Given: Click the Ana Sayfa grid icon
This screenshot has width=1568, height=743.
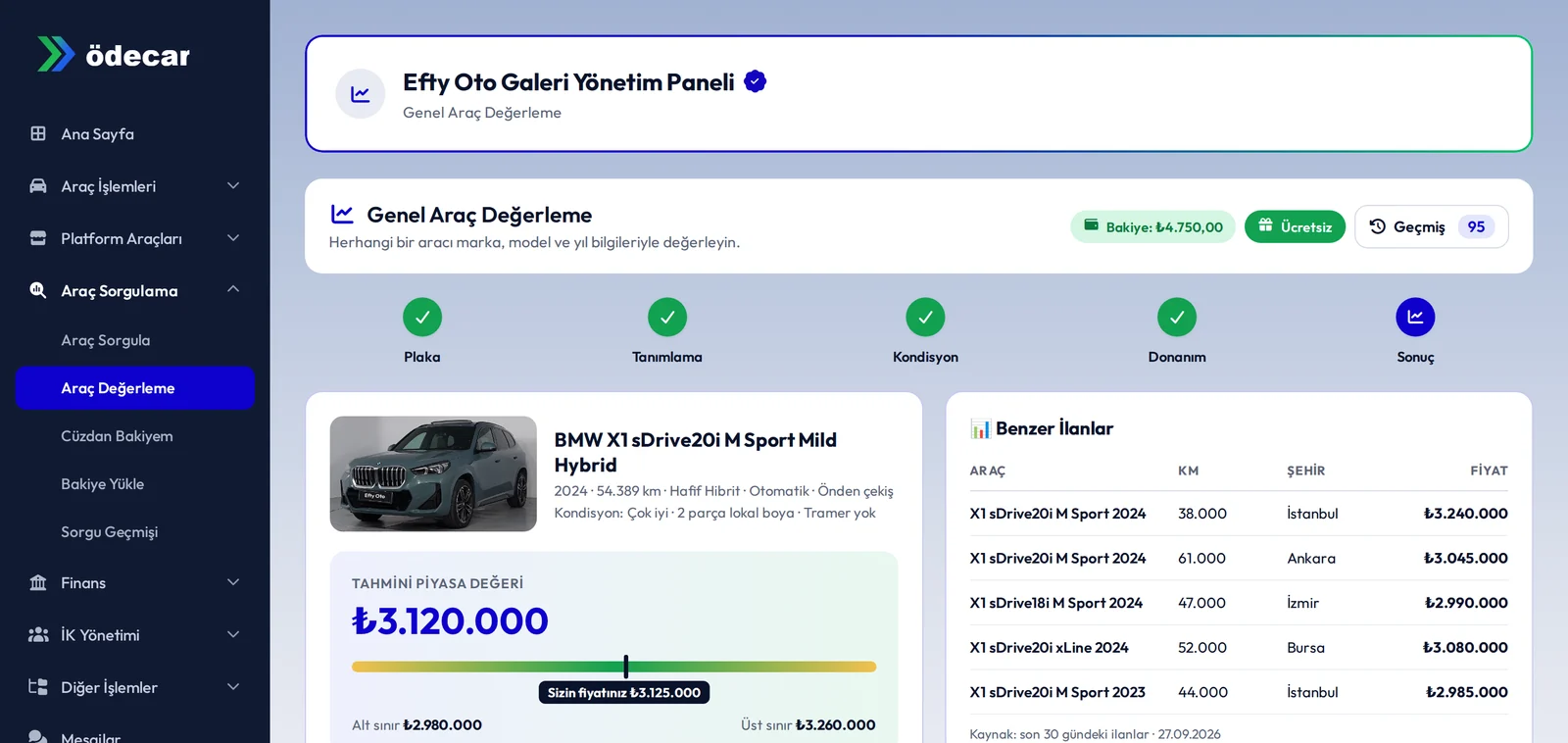Looking at the screenshot, I should [x=38, y=133].
